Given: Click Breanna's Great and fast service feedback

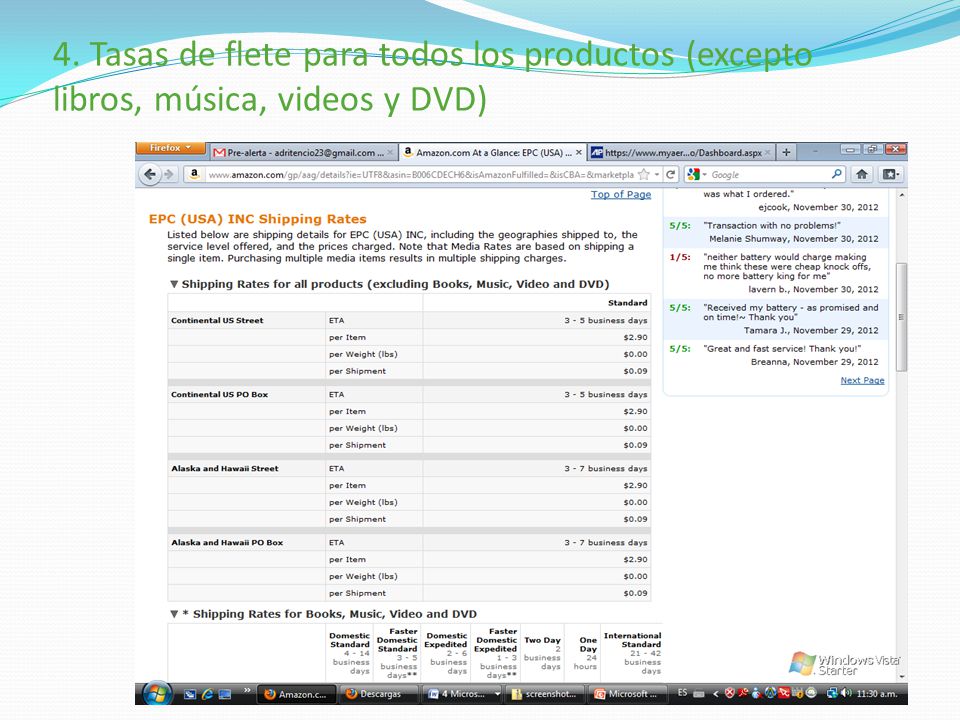Looking at the screenshot, I should pyautogui.click(x=775, y=355).
